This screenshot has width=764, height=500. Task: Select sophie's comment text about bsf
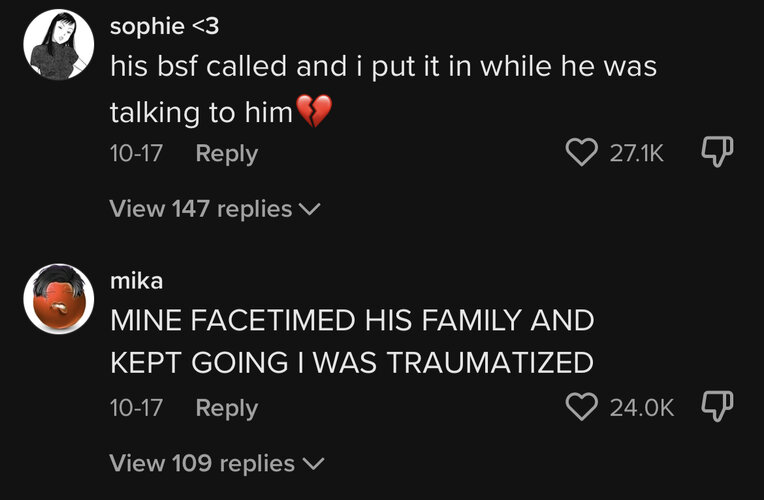point(383,89)
